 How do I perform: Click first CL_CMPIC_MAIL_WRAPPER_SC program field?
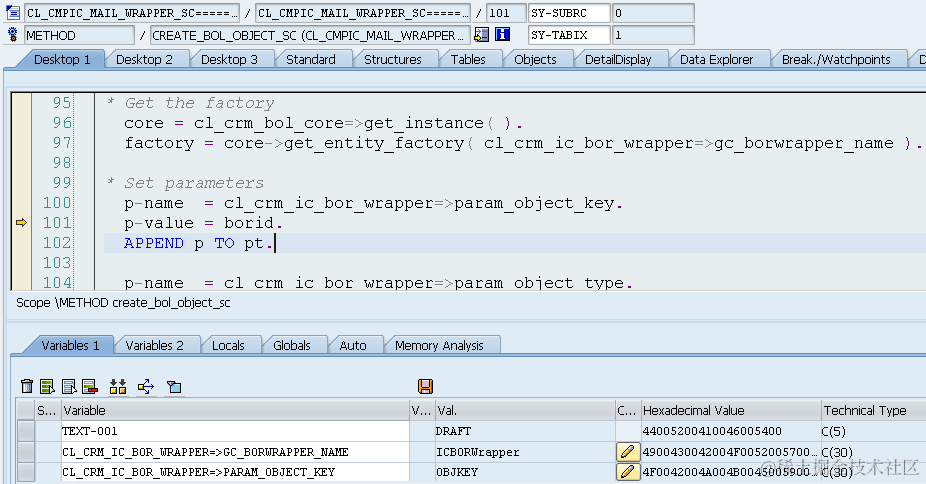(x=132, y=13)
